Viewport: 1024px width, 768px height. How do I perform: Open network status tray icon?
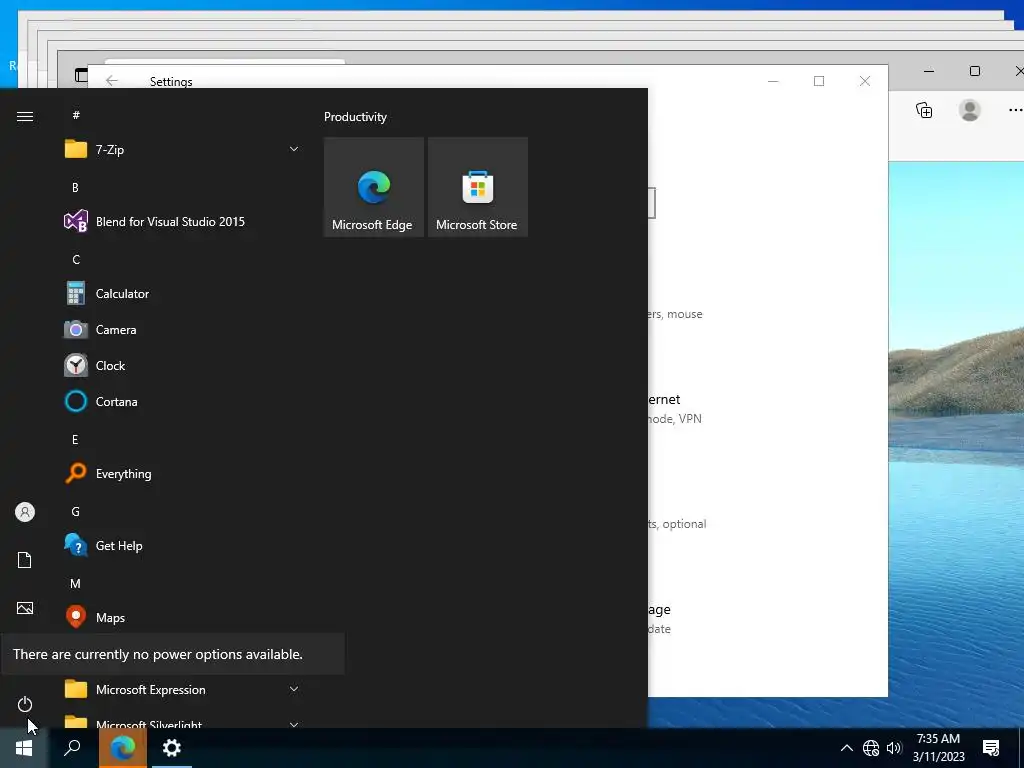[871, 748]
